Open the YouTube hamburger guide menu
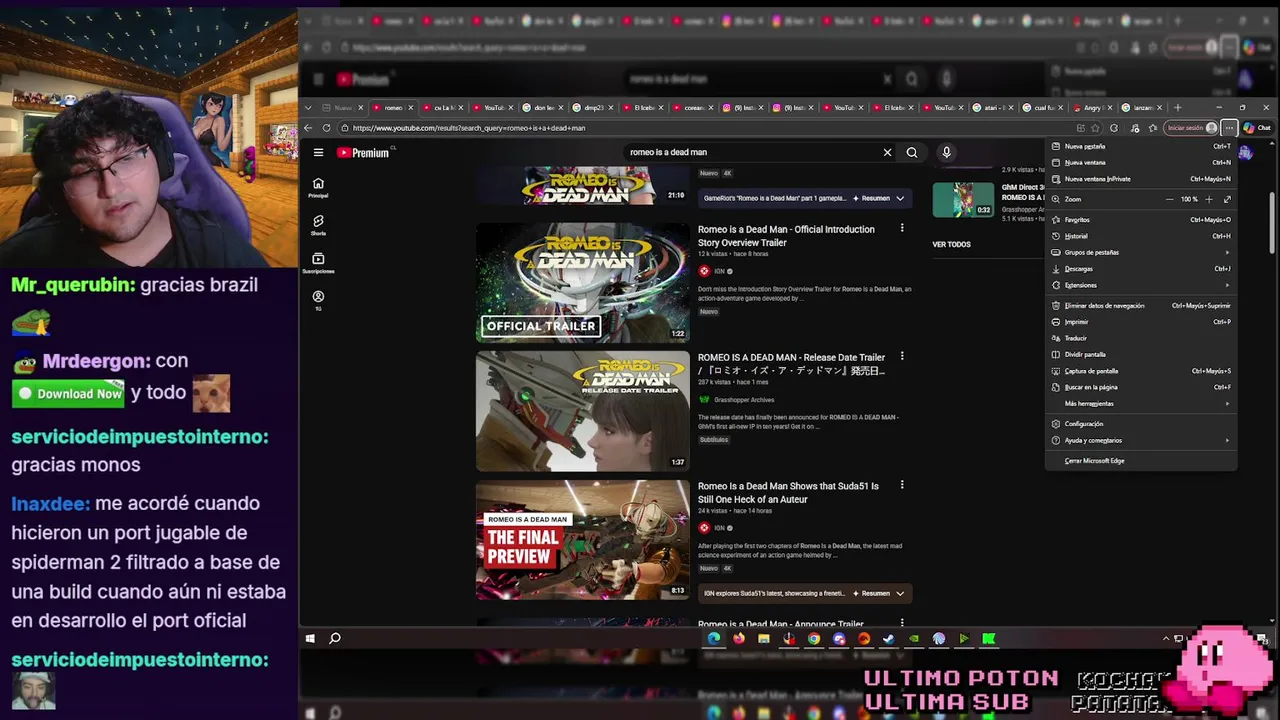The image size is (1280, 720). [318, 152]
